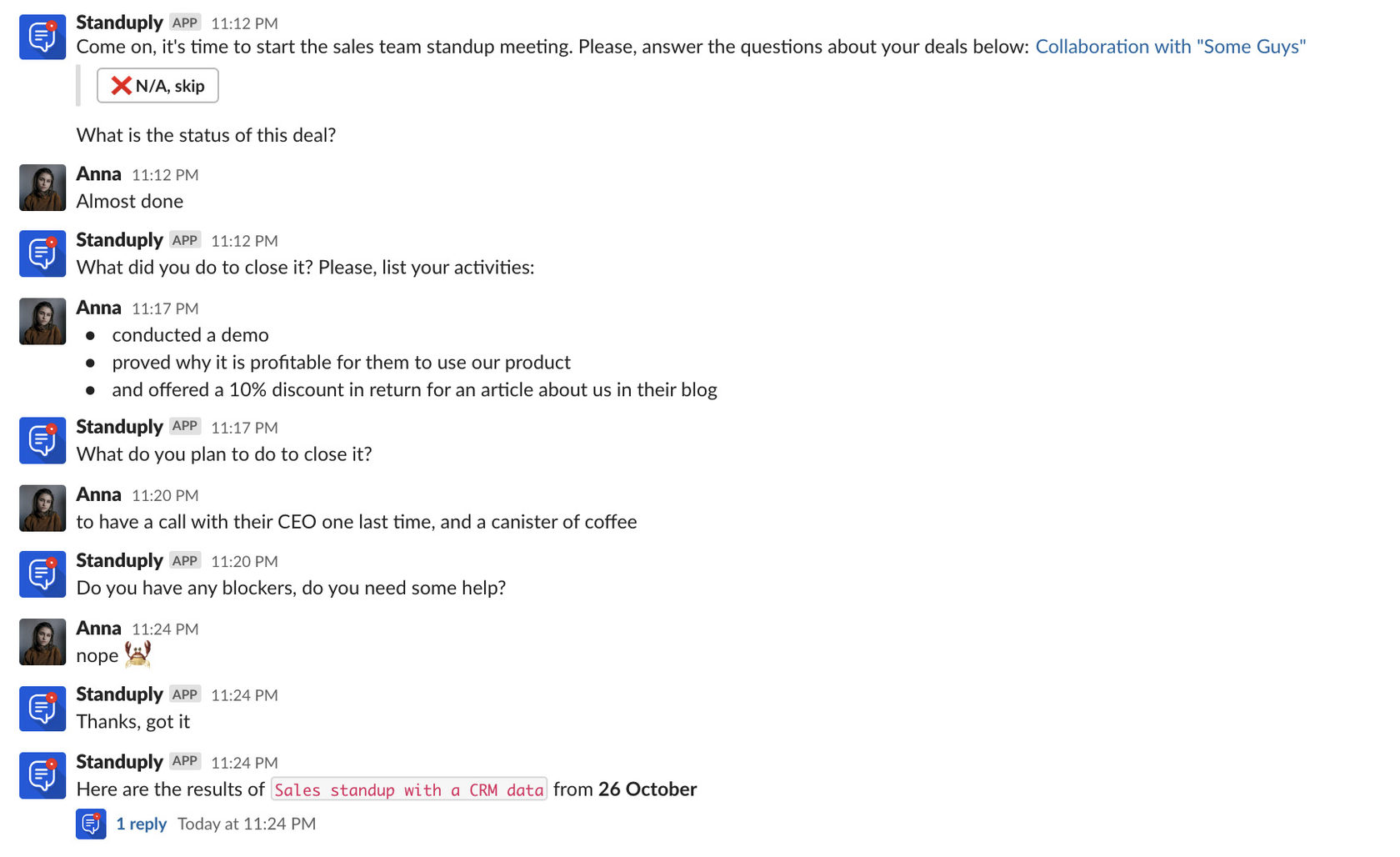Image resolution: width=1400 pixels, height=857 pixels.
Task: Click Anna's name above "Almost done"
Action: 98,174
